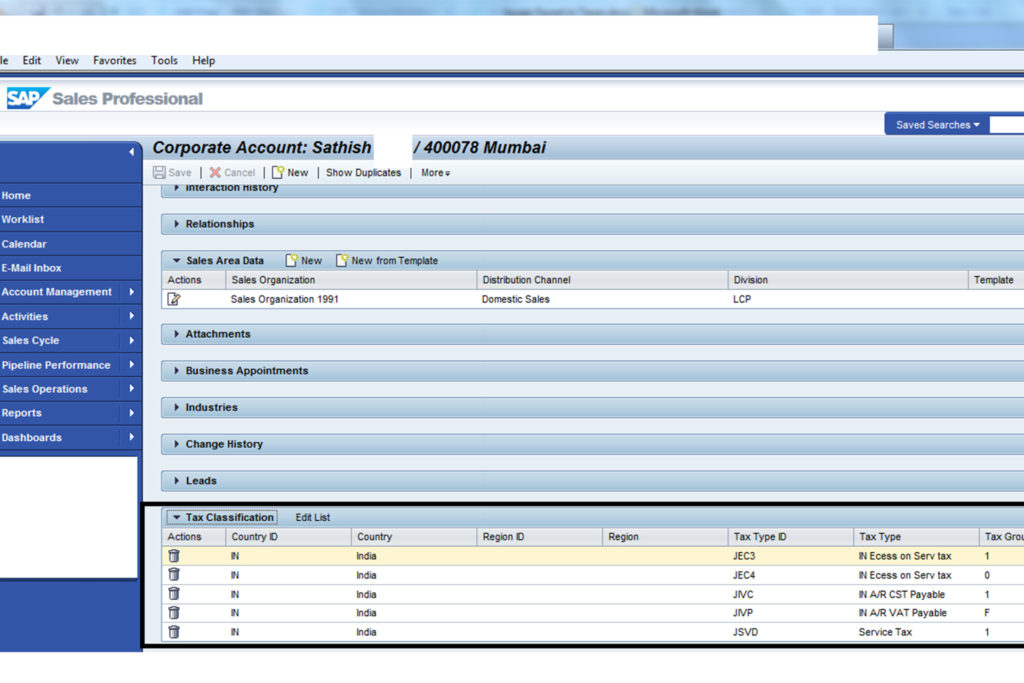Expand Sales Cycle submenu arrow

click(x=131, y=340)
